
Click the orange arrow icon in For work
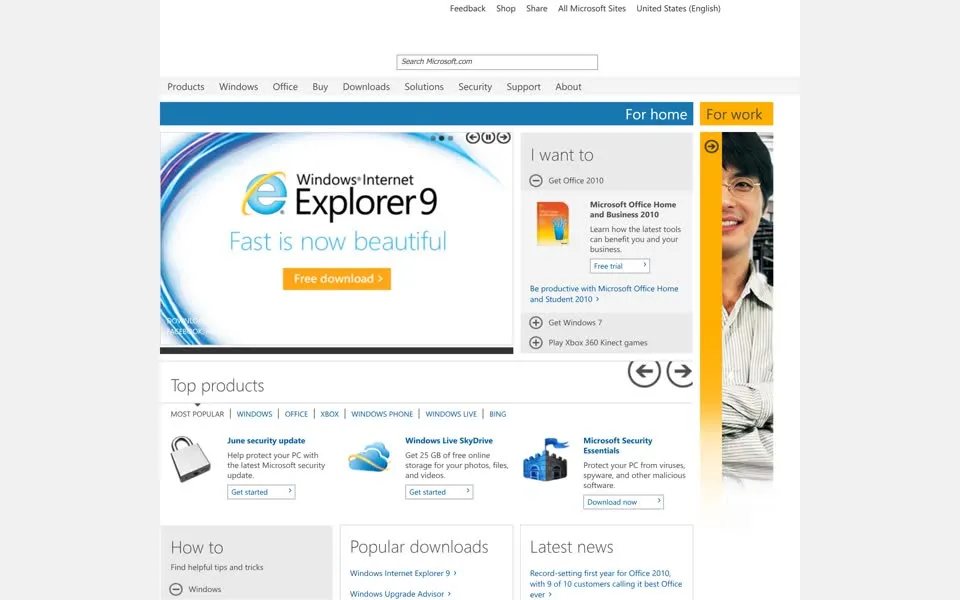[711, 146]
